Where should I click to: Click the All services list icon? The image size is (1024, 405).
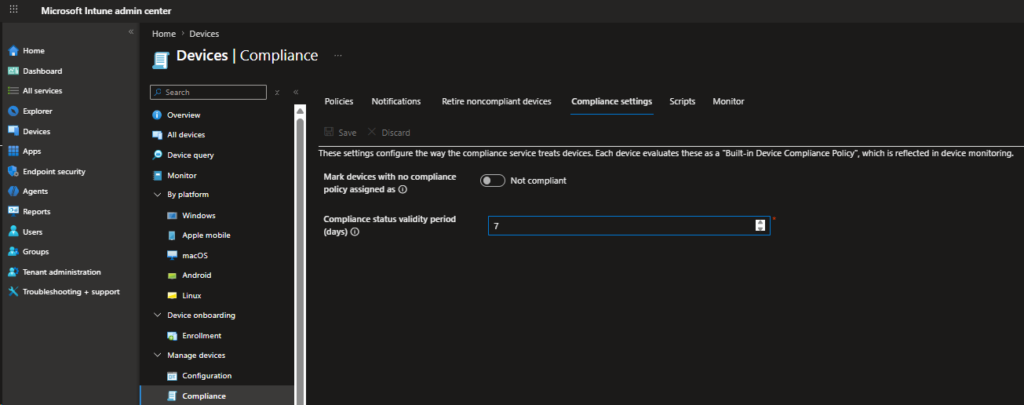pyautogui.click(x=13, y=91)
